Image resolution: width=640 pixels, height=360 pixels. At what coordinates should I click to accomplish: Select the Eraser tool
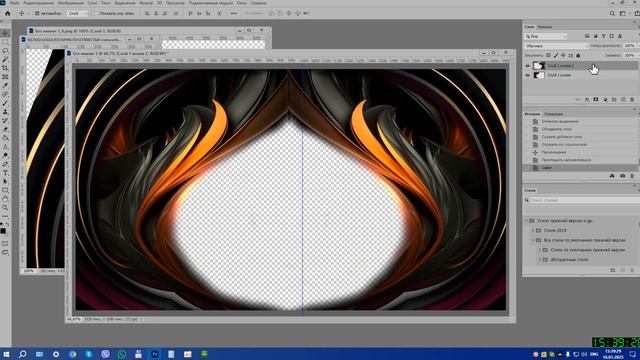[5, 129]
